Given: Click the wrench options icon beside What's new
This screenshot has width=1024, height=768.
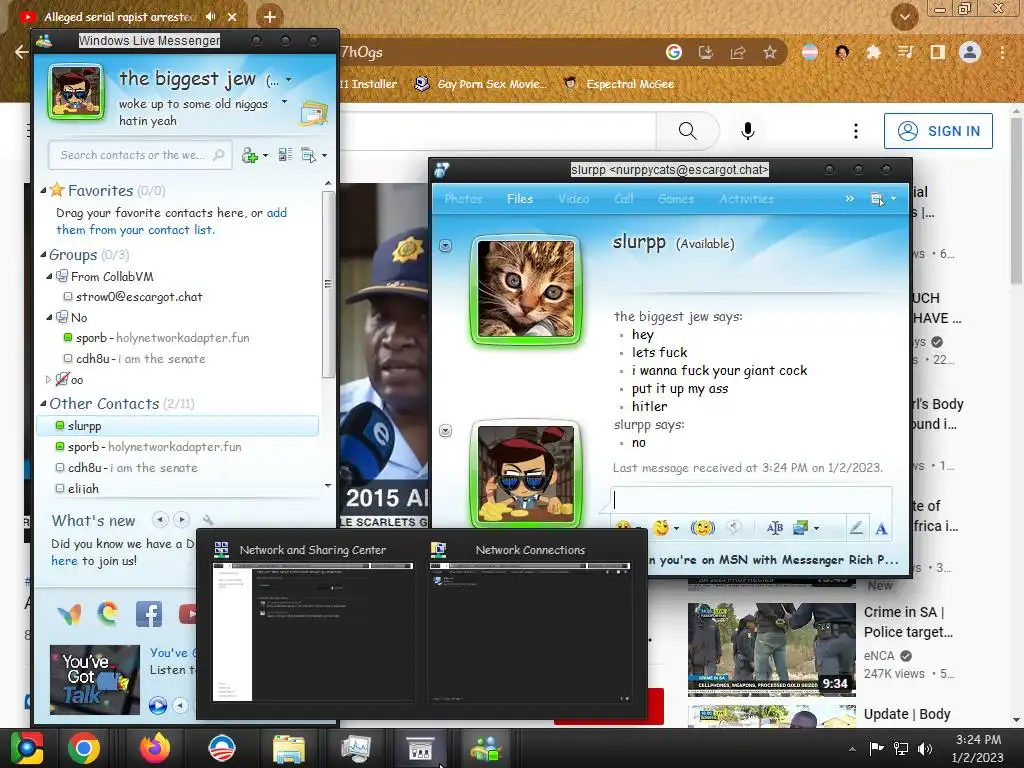Looking at the screenshot, I should click(x=208, y=520).
